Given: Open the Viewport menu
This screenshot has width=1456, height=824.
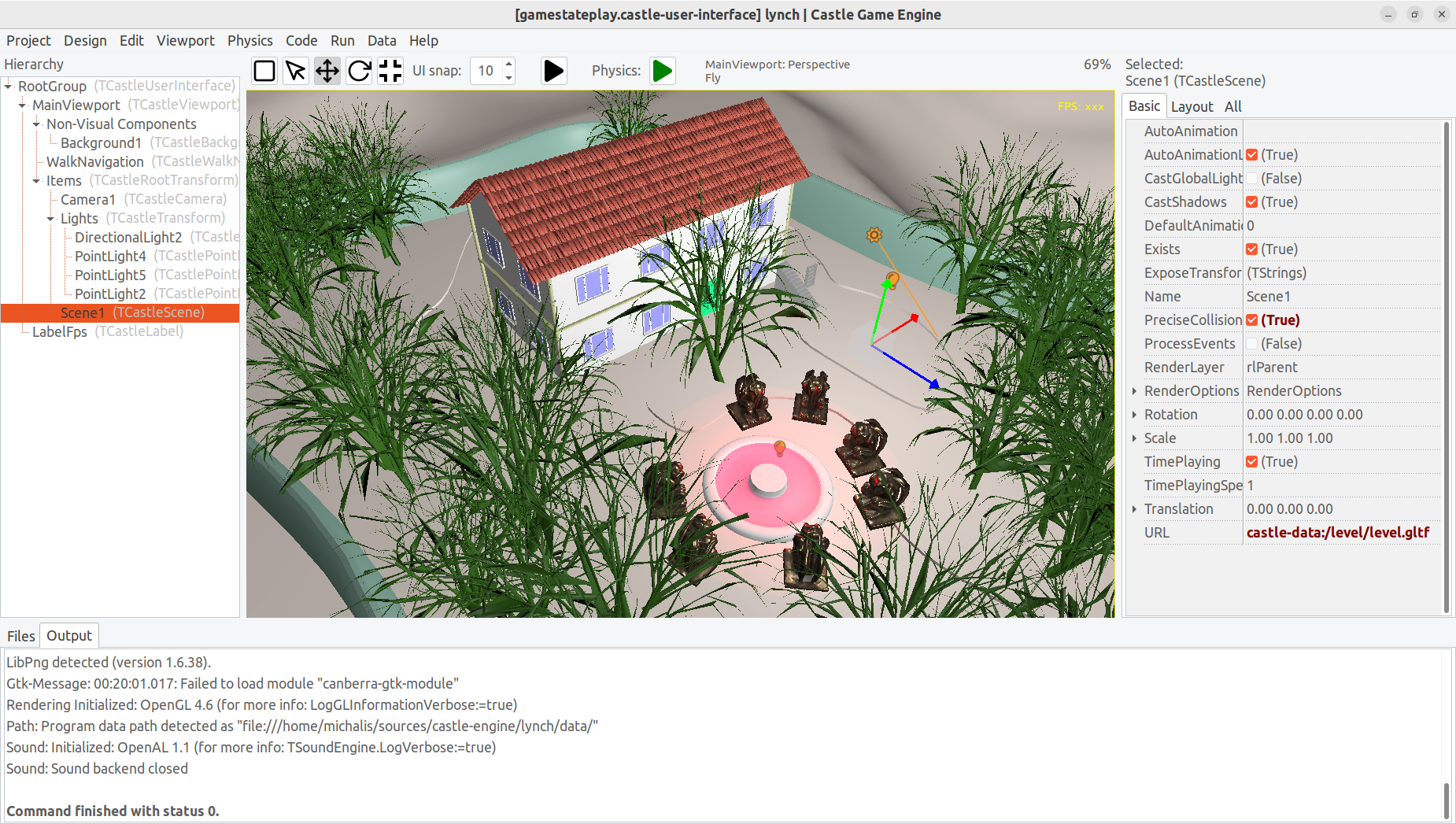Looking at the screenshot, I should 185,41.
